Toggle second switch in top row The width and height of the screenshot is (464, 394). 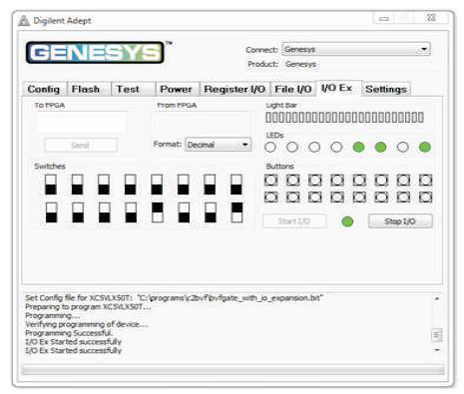click(x=77, y=184)
